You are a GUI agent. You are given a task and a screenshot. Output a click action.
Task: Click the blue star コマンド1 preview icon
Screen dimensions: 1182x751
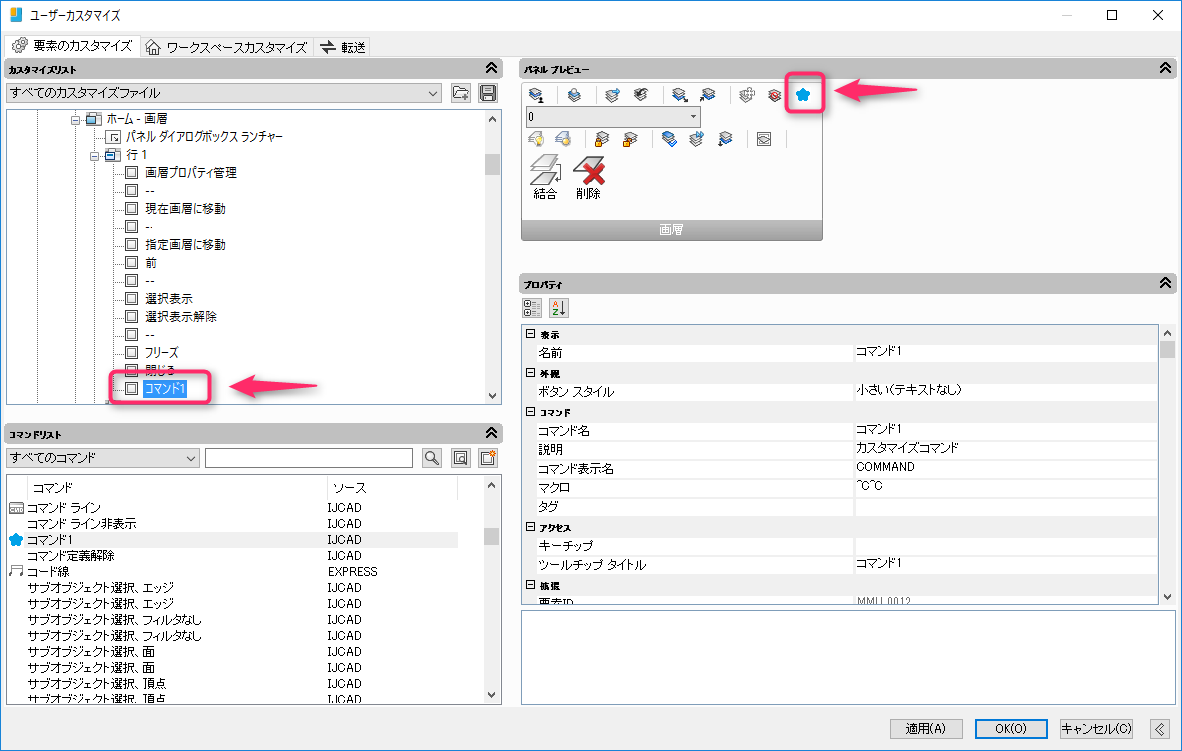pyautogui.click(x=802, y=96)
